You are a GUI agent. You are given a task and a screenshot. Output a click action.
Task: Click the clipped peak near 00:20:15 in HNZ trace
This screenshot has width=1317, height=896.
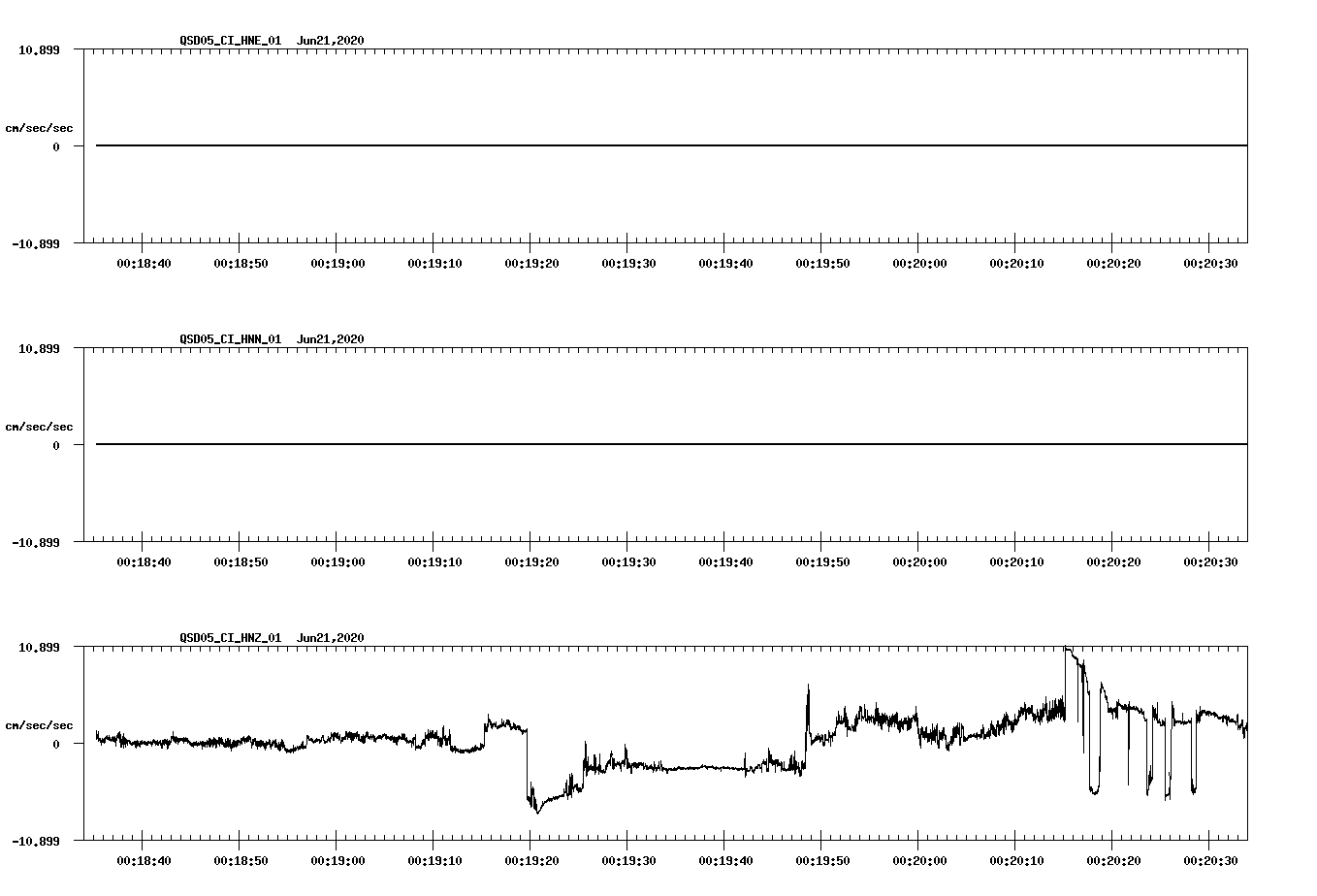(1068, 649)
